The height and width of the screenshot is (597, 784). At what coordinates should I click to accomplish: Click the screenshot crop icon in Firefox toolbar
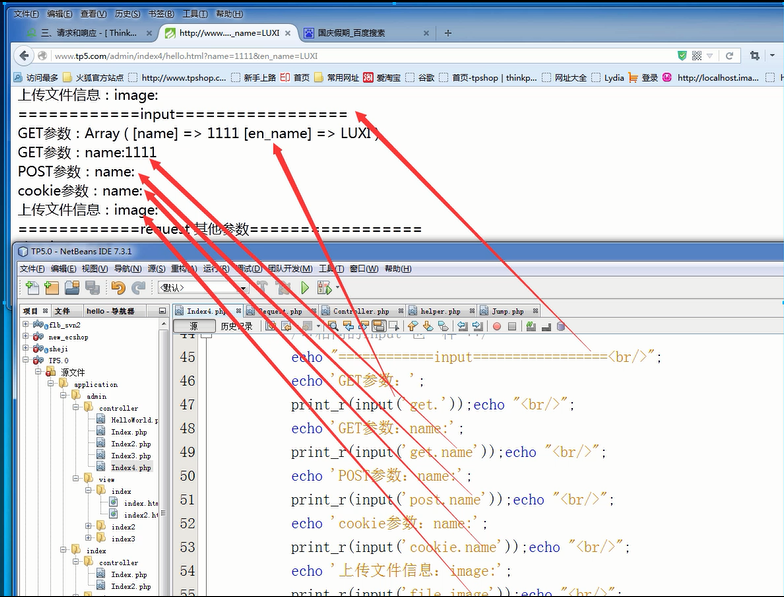click(754, 56)
